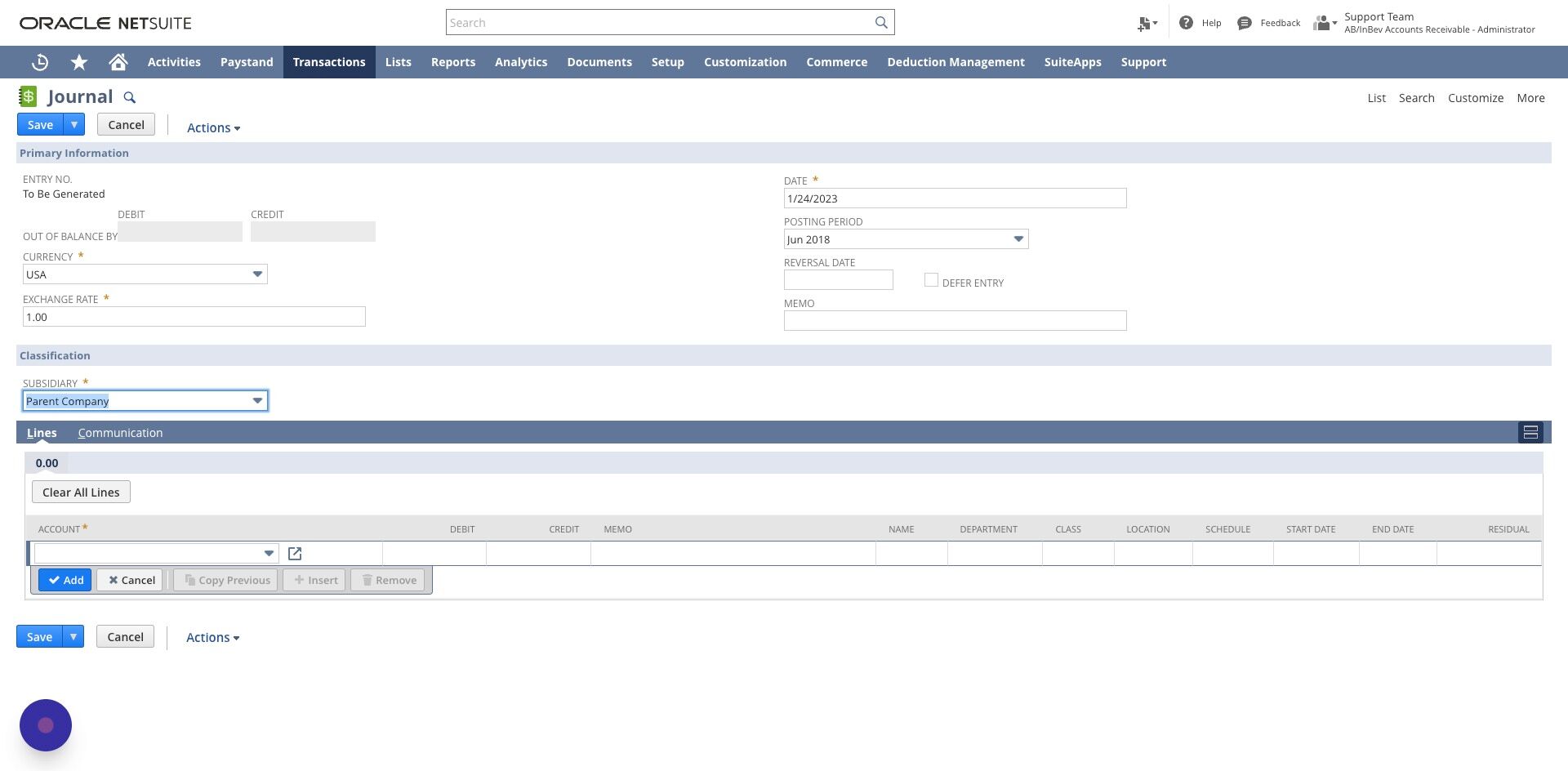Toggle the subtab layout icon on Lines bar
The height and width of the screenshot is (771, 1568).
(1530, 433)
